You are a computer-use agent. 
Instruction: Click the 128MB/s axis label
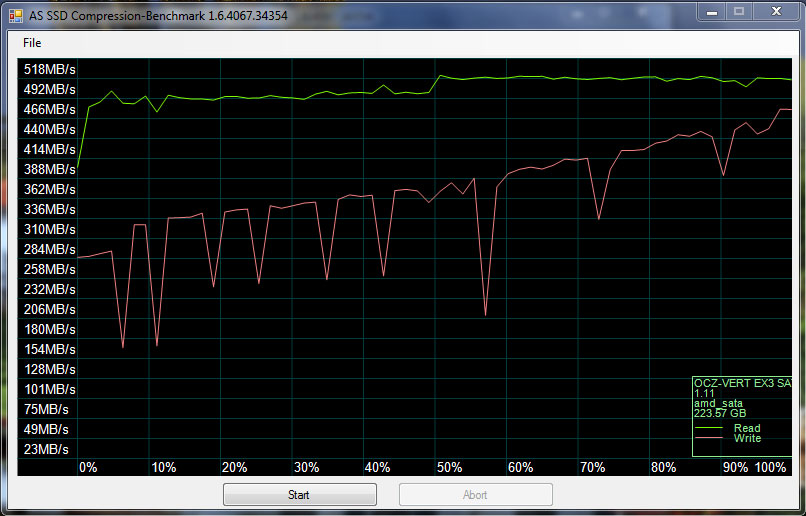point(50,370)
